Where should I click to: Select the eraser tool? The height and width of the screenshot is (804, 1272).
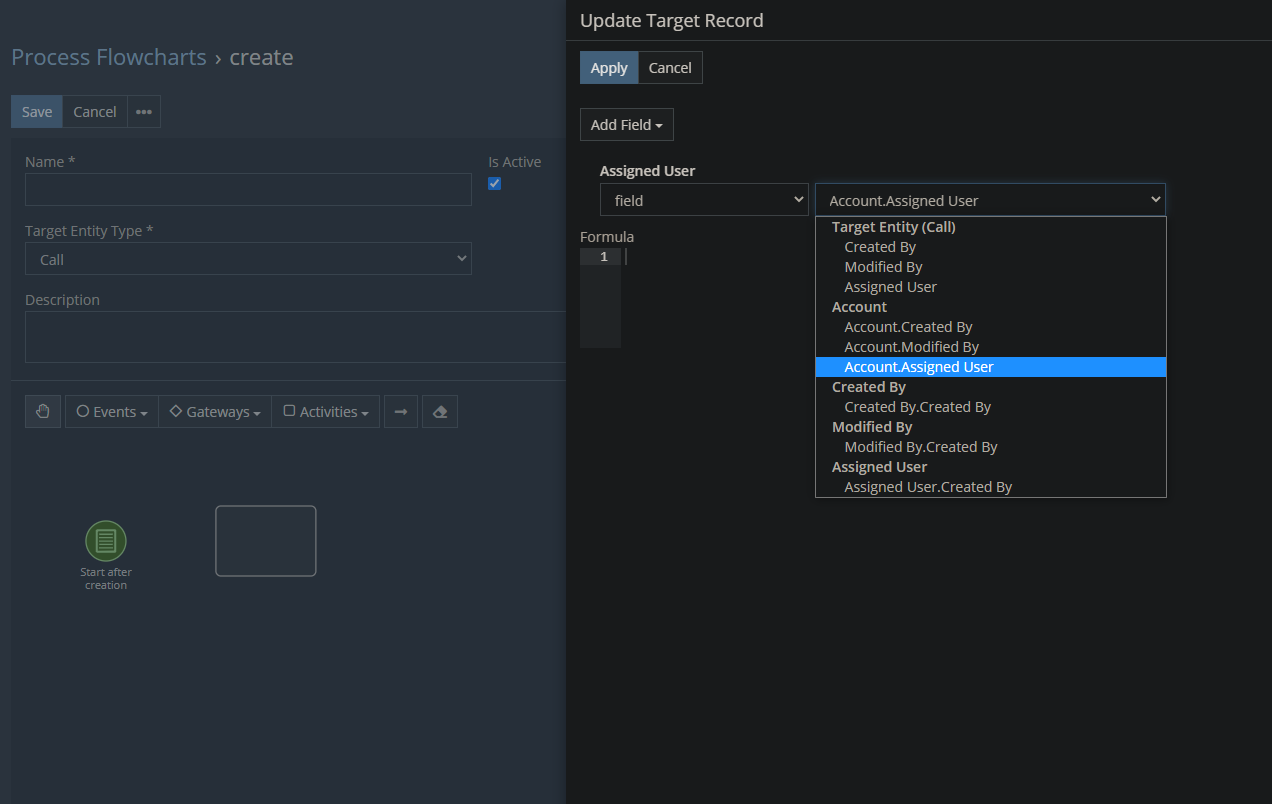440,412
